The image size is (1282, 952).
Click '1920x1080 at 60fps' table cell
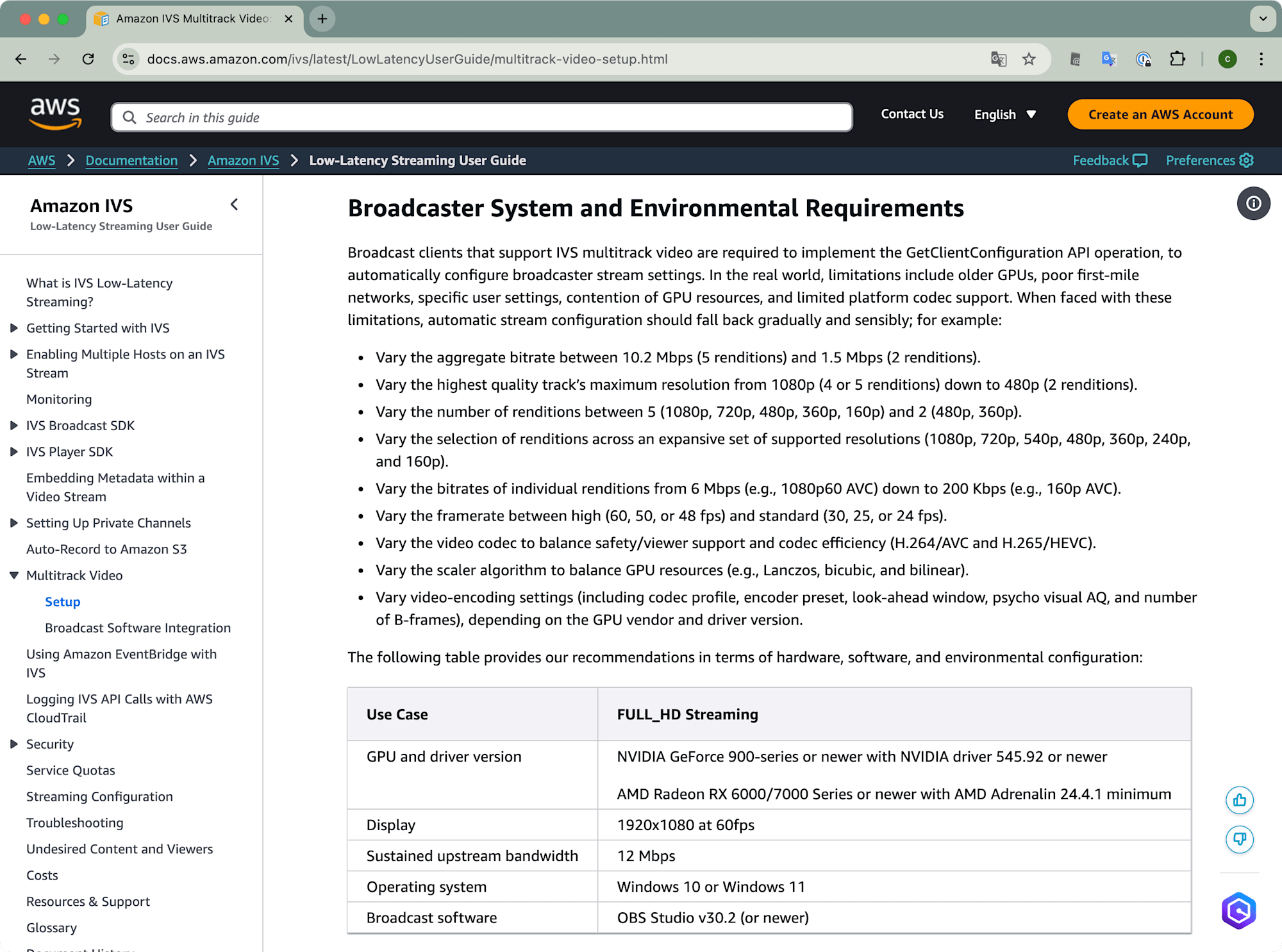pyautogui.click(x=894, y=825)
